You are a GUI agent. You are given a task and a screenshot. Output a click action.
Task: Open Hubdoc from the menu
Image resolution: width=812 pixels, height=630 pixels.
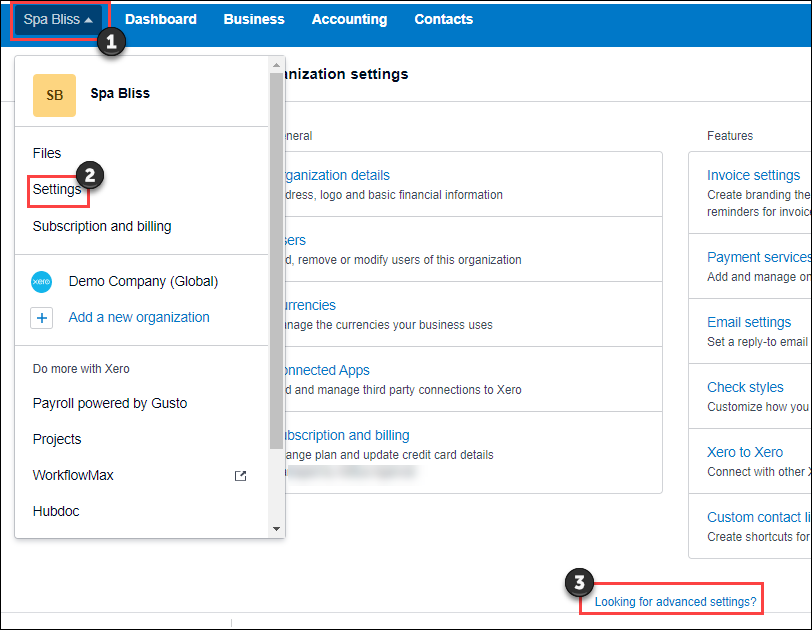click(x=56, y=511)
